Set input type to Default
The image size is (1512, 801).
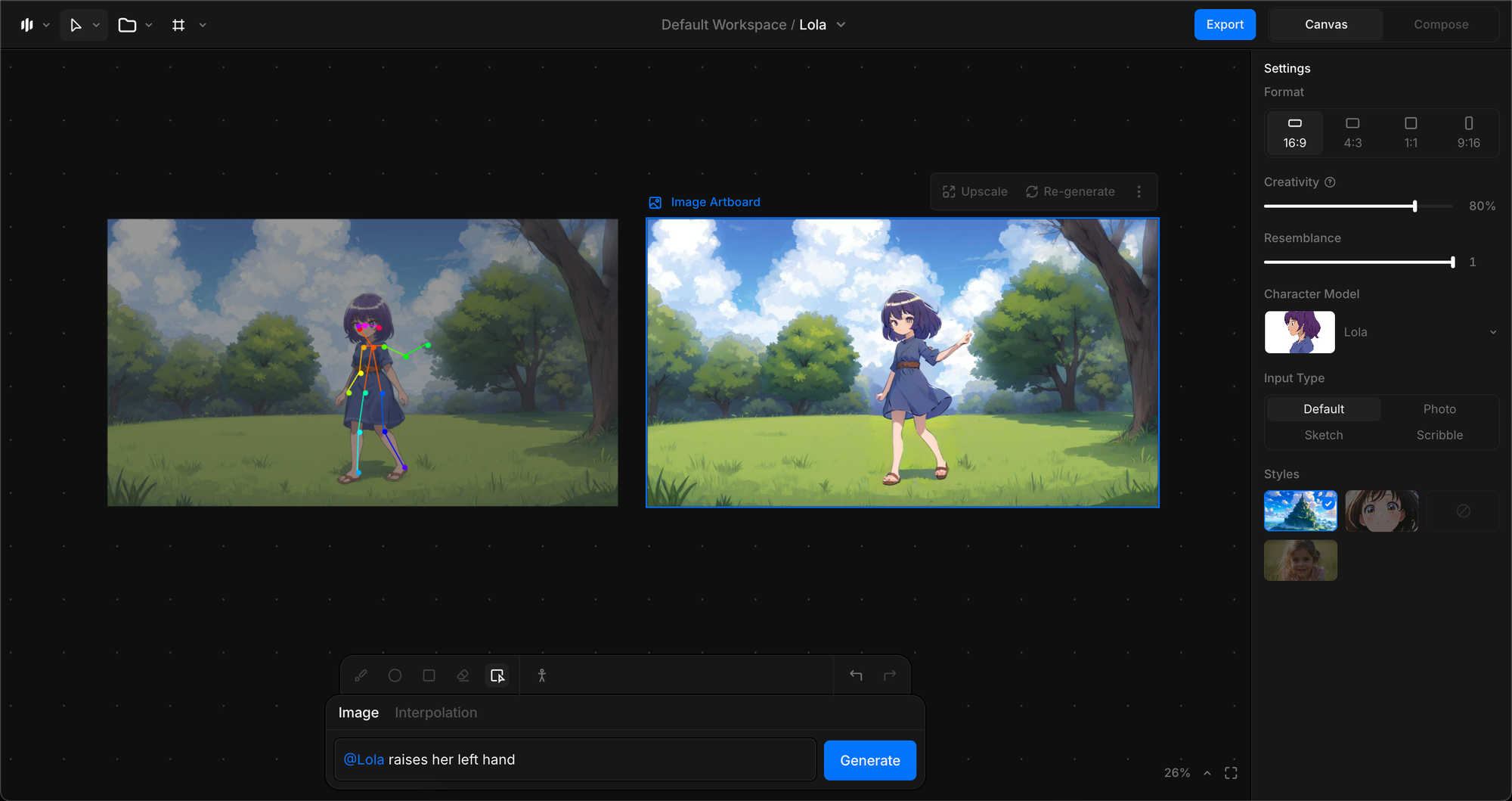pos(1324,409)
